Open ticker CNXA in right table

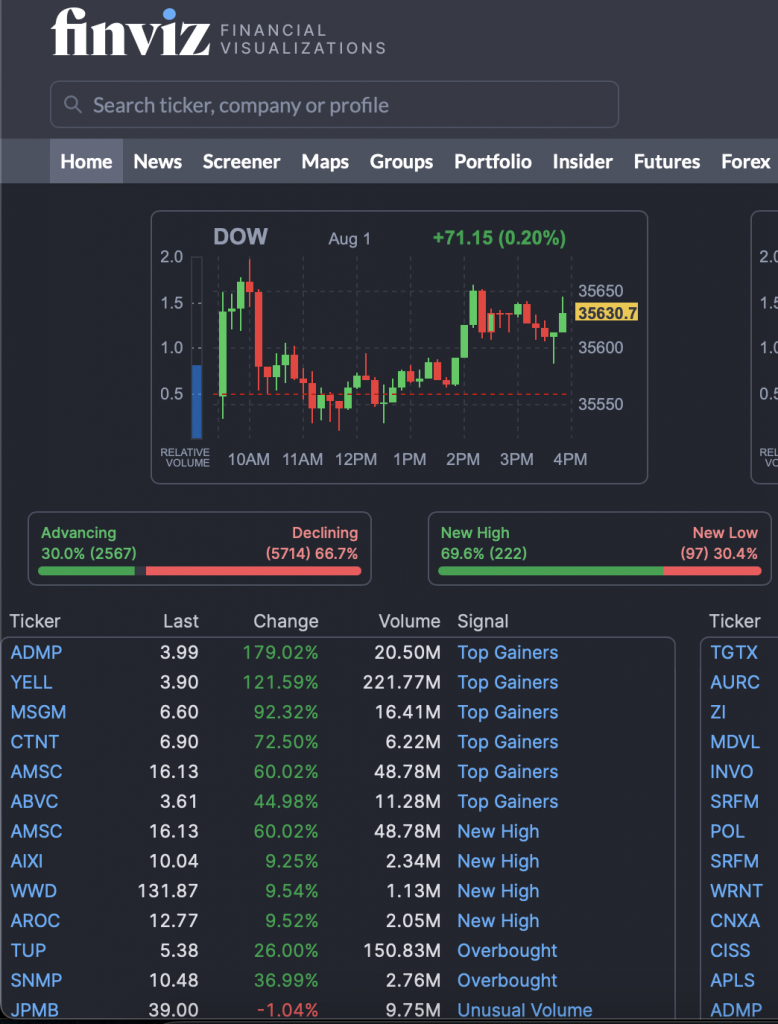click(735, 921)
